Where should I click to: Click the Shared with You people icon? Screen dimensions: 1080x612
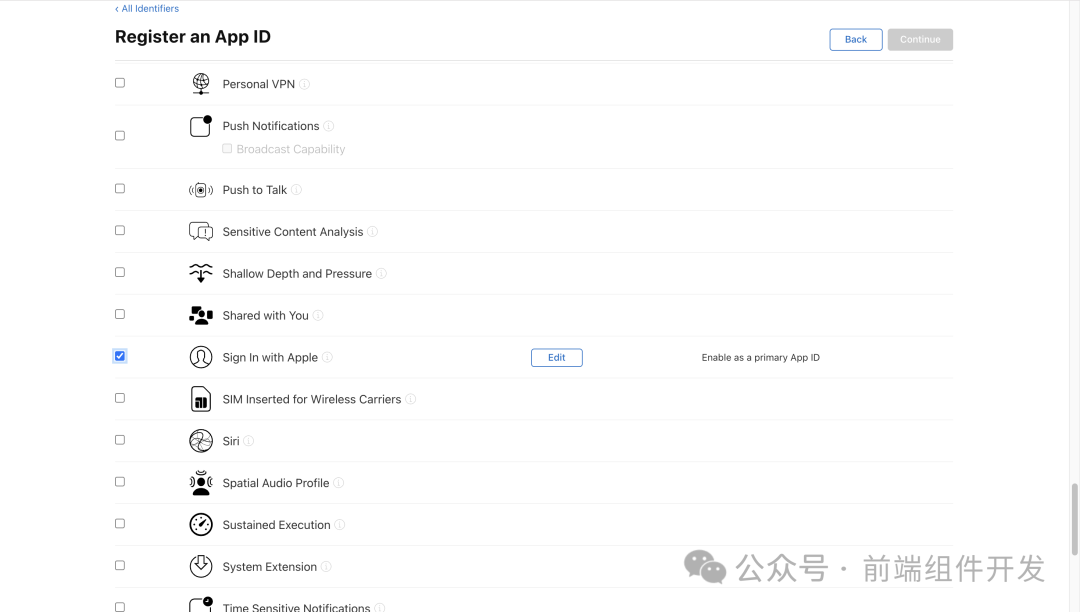coord(200,315)
